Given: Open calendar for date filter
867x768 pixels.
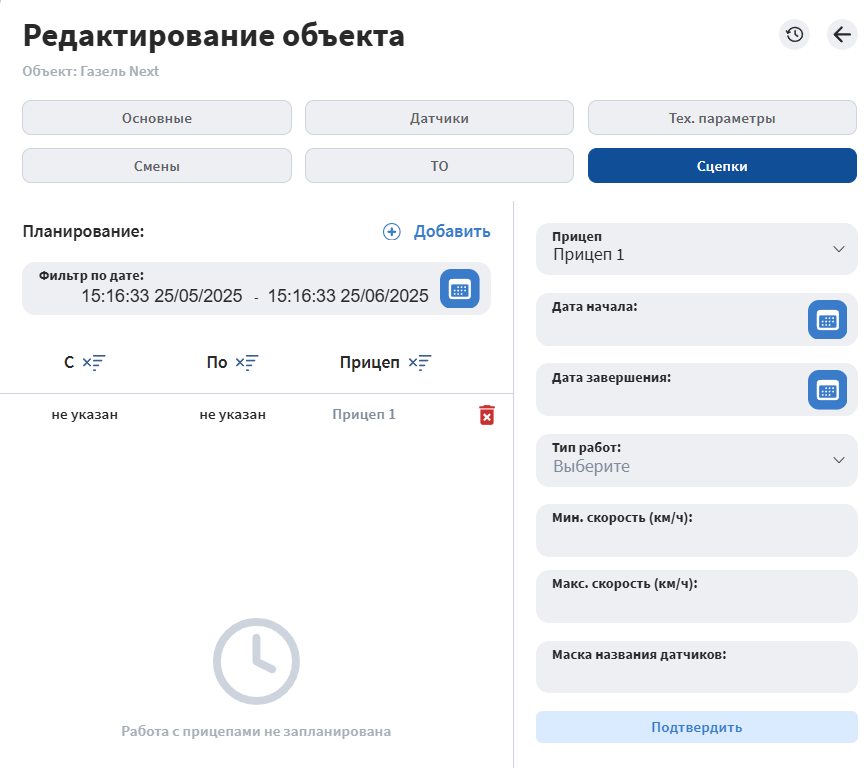Looking at the screenshot, I should 459,289.
